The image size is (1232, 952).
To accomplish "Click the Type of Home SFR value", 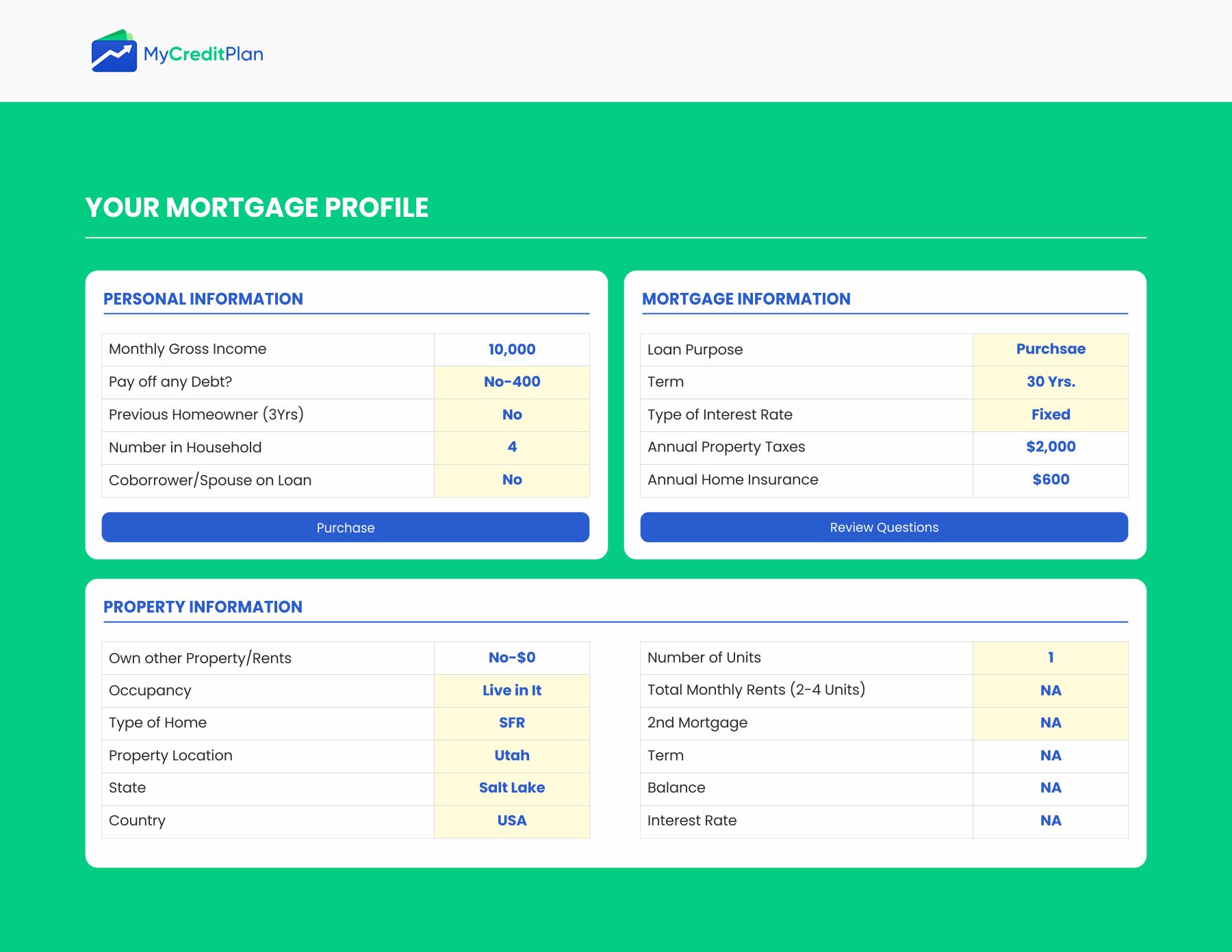I will 511,723.
